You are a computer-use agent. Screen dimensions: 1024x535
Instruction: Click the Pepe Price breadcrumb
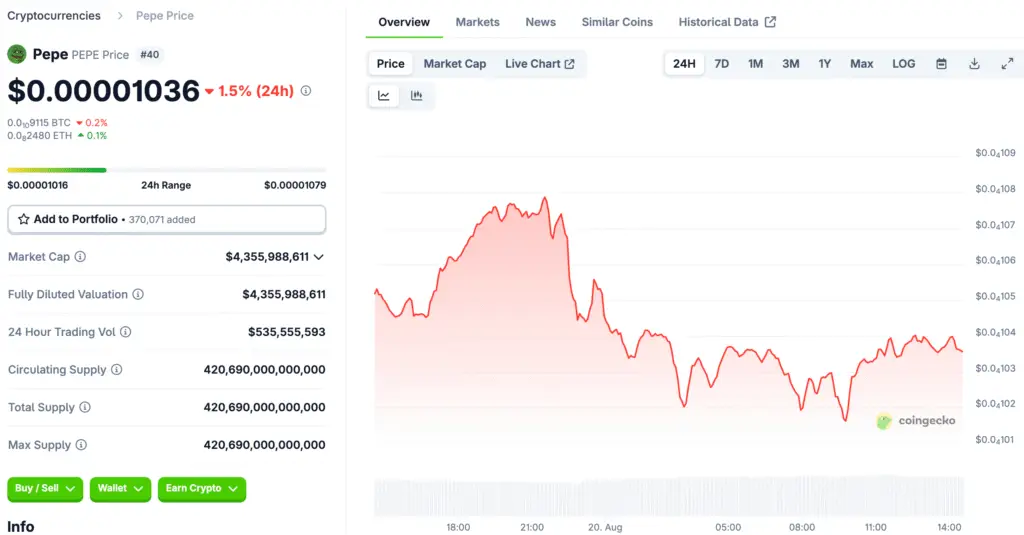165,16
